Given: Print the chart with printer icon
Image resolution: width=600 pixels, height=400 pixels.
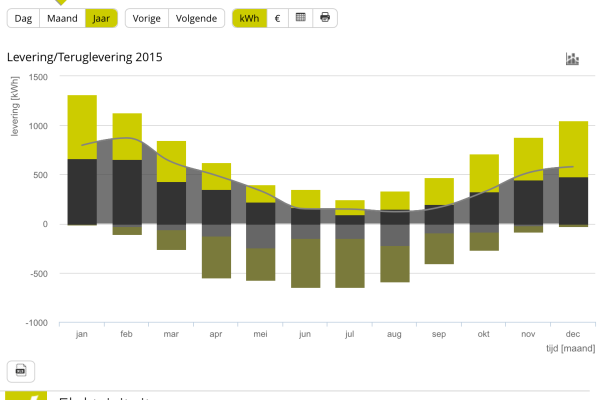Looking at the screenshot, I should [x=324, y=18].
